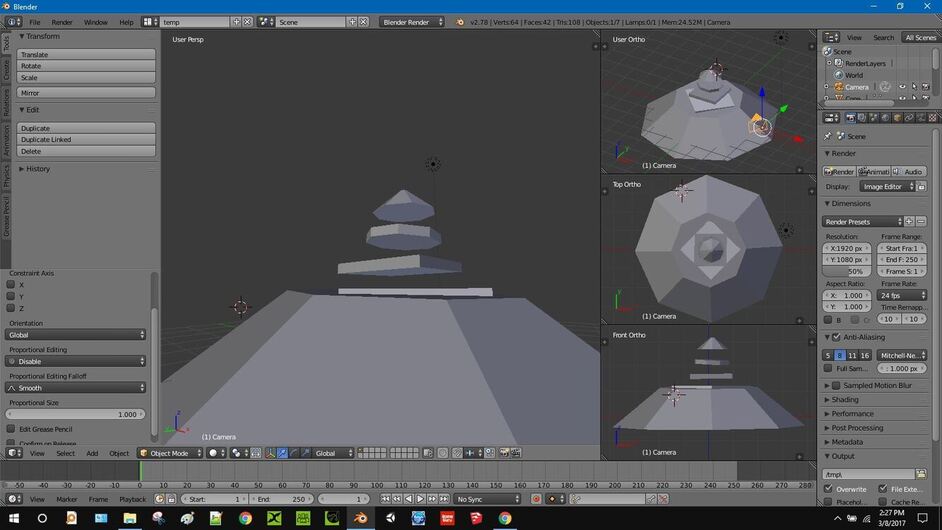The image size is (942, 530).
Task: Toggle the Edit Grease Pencil checkbox
Action: click(11, 429)
